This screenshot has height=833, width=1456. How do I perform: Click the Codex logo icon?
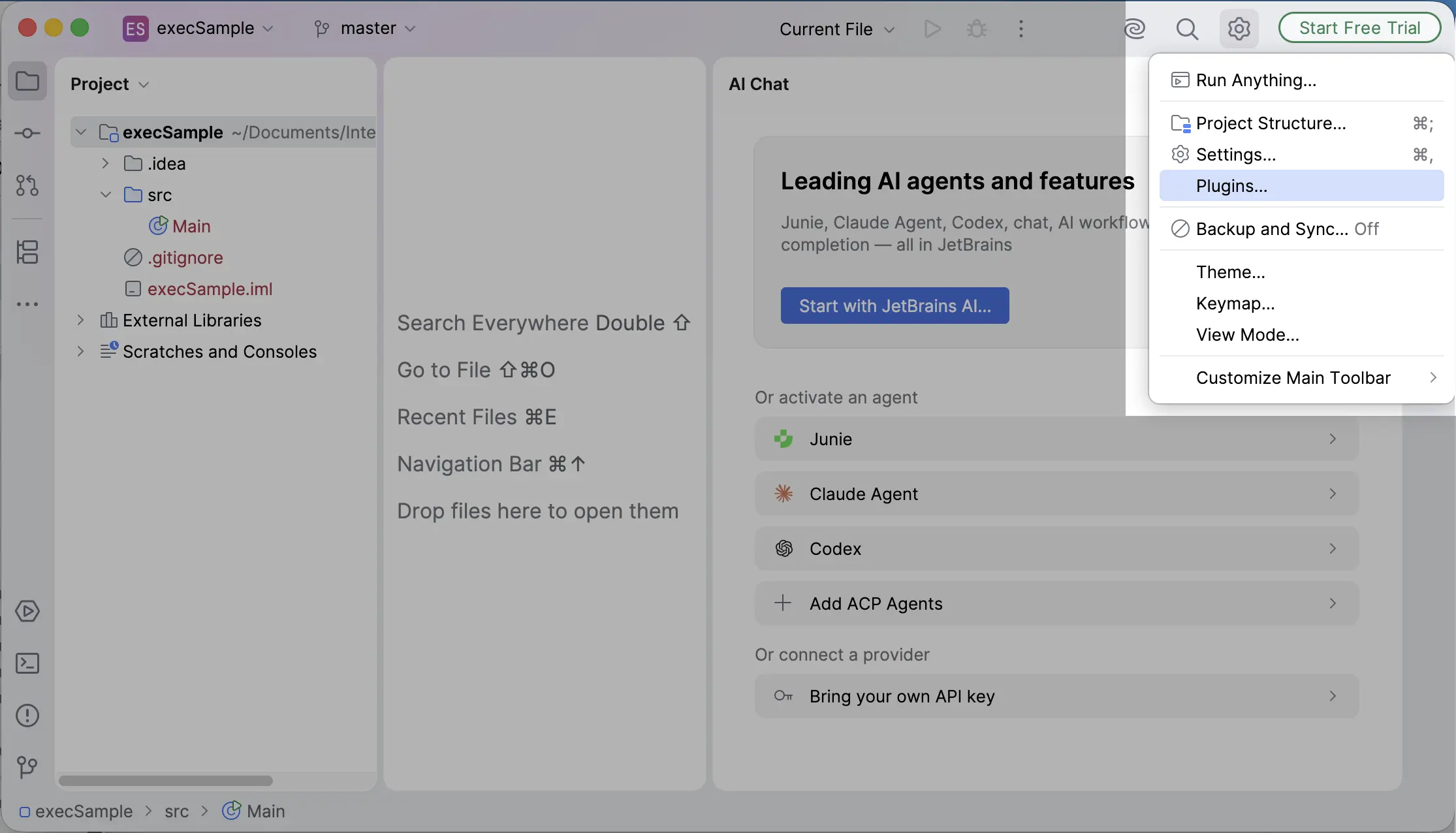click(783, 548)
